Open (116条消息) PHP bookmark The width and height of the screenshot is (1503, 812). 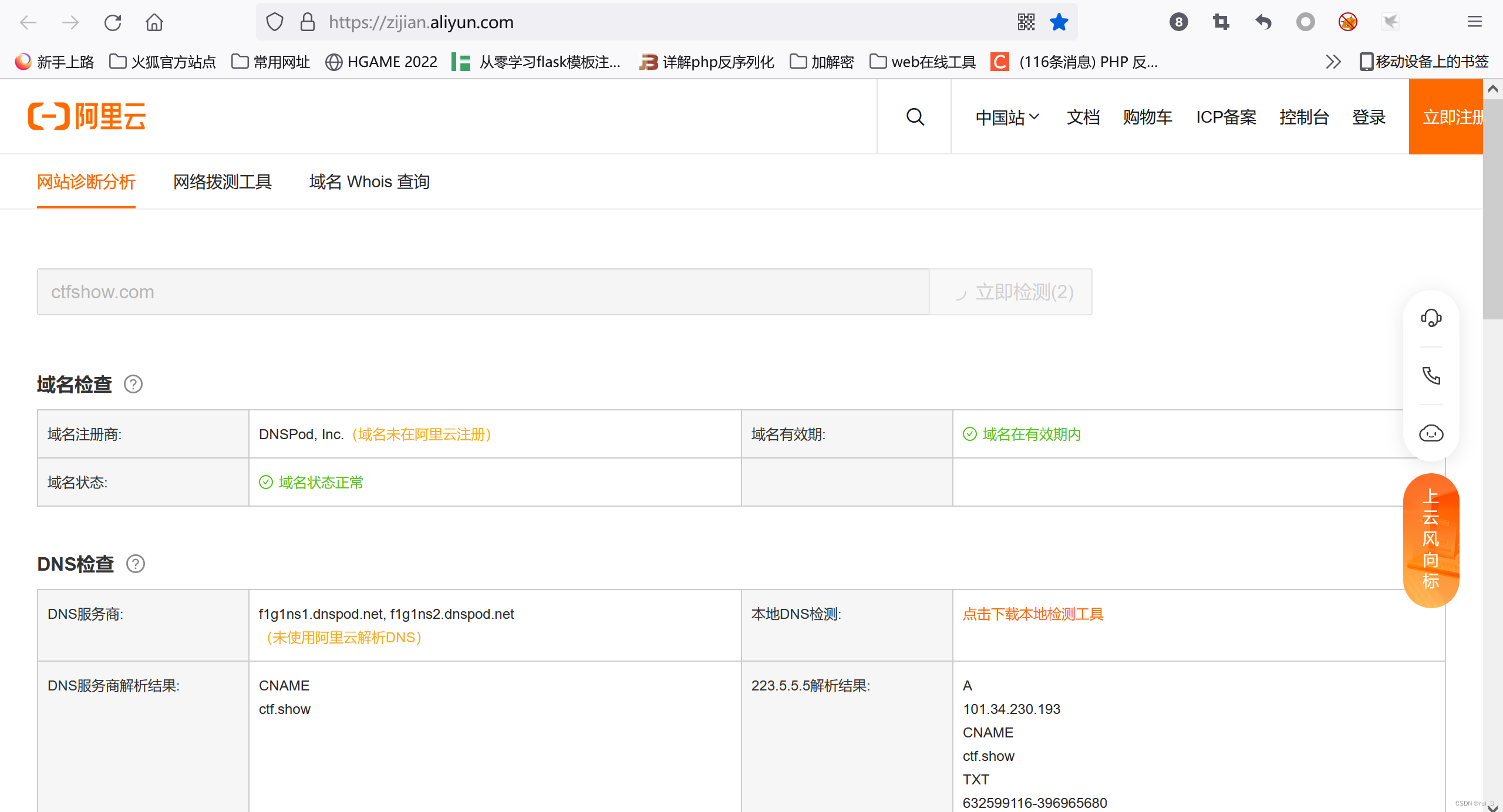(1074, 62)
